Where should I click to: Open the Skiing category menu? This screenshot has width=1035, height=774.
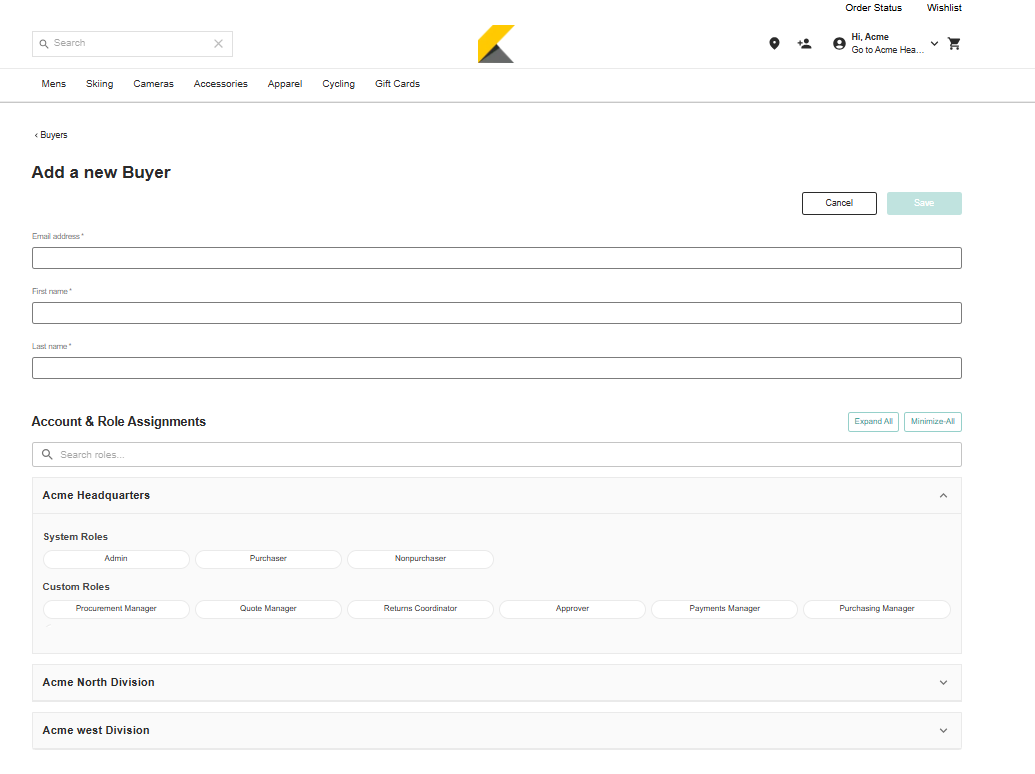tap(100, 84)
